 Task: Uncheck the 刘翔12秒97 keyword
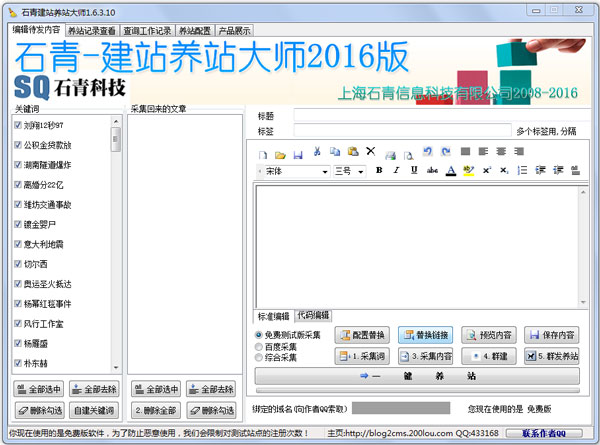(x=18, y=125)
